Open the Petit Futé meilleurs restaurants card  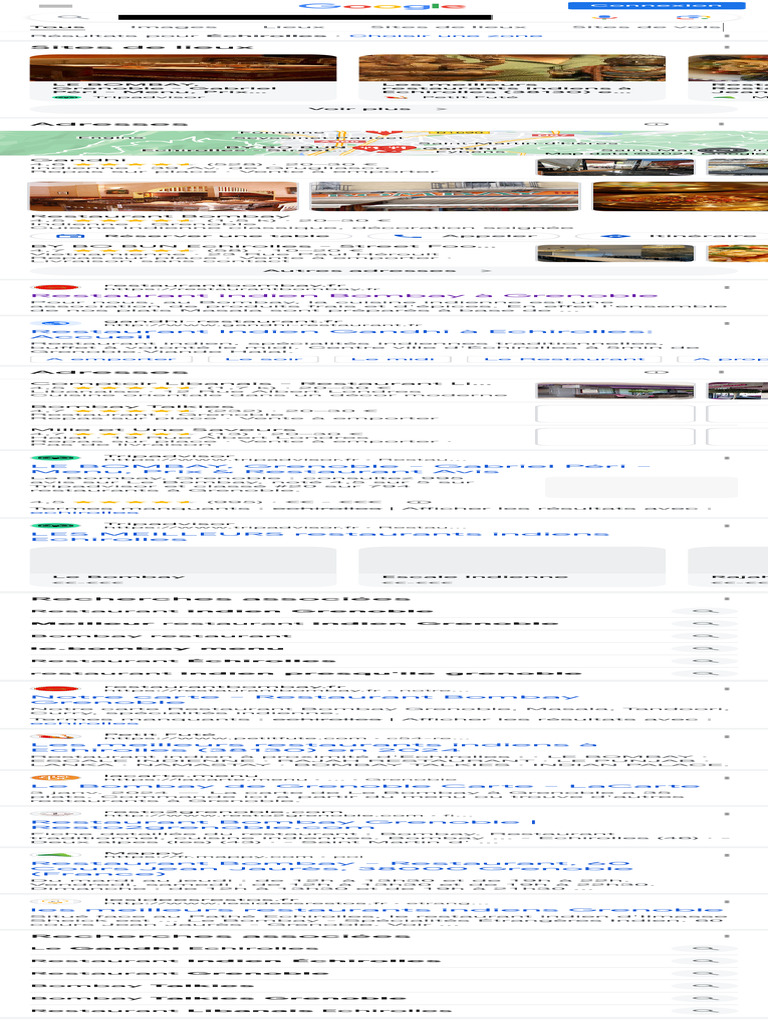coord(512,77)
